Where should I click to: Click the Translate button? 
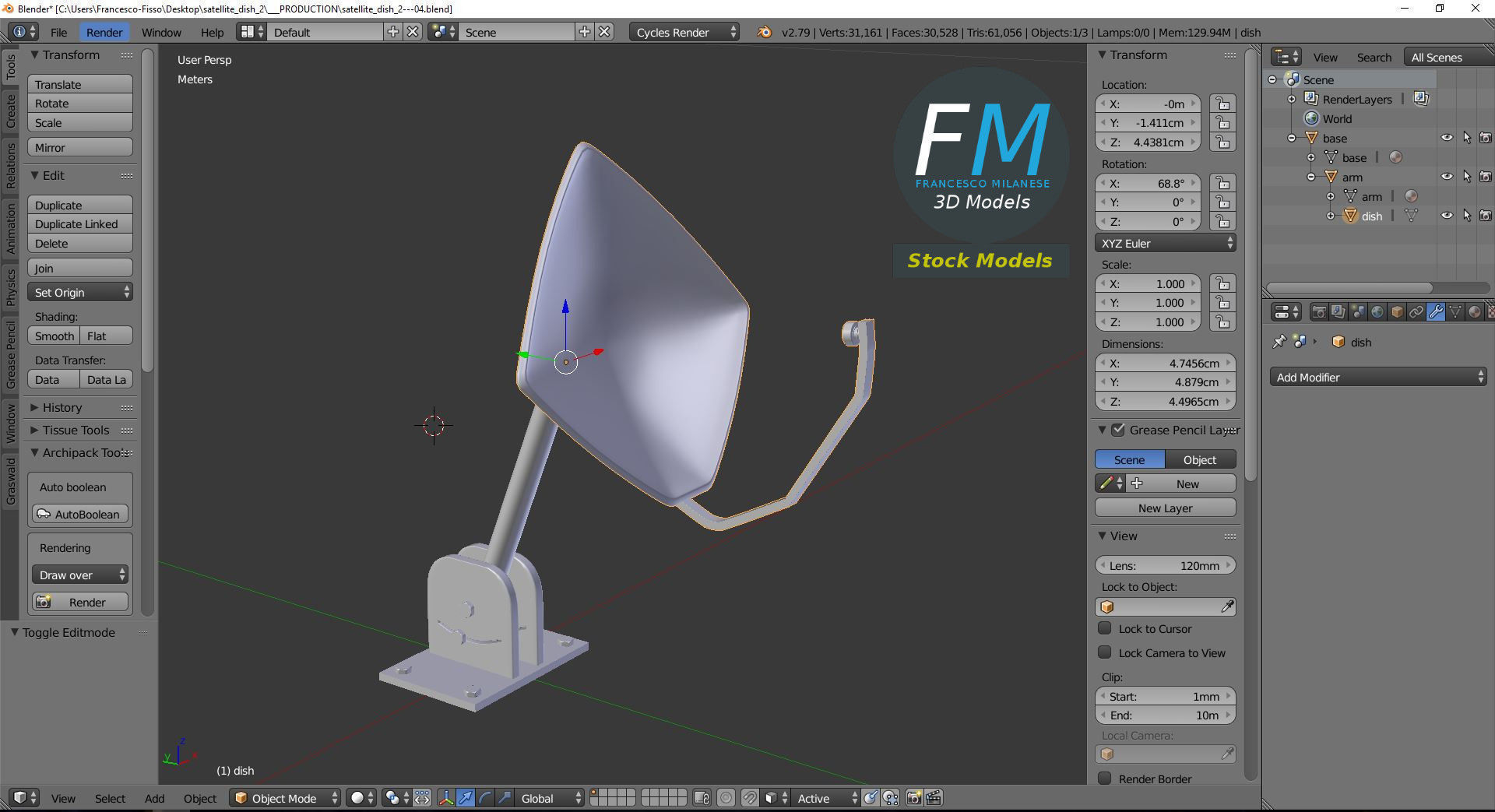(x=80, y=84)
